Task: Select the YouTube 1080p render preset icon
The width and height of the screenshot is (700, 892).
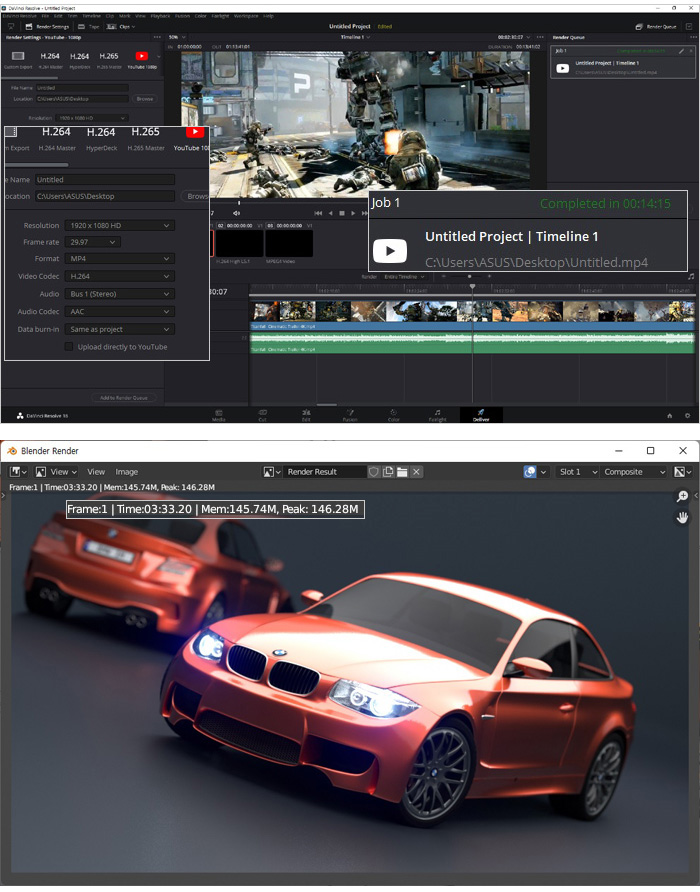Action: pyautogui.click(x=195, y=133)
